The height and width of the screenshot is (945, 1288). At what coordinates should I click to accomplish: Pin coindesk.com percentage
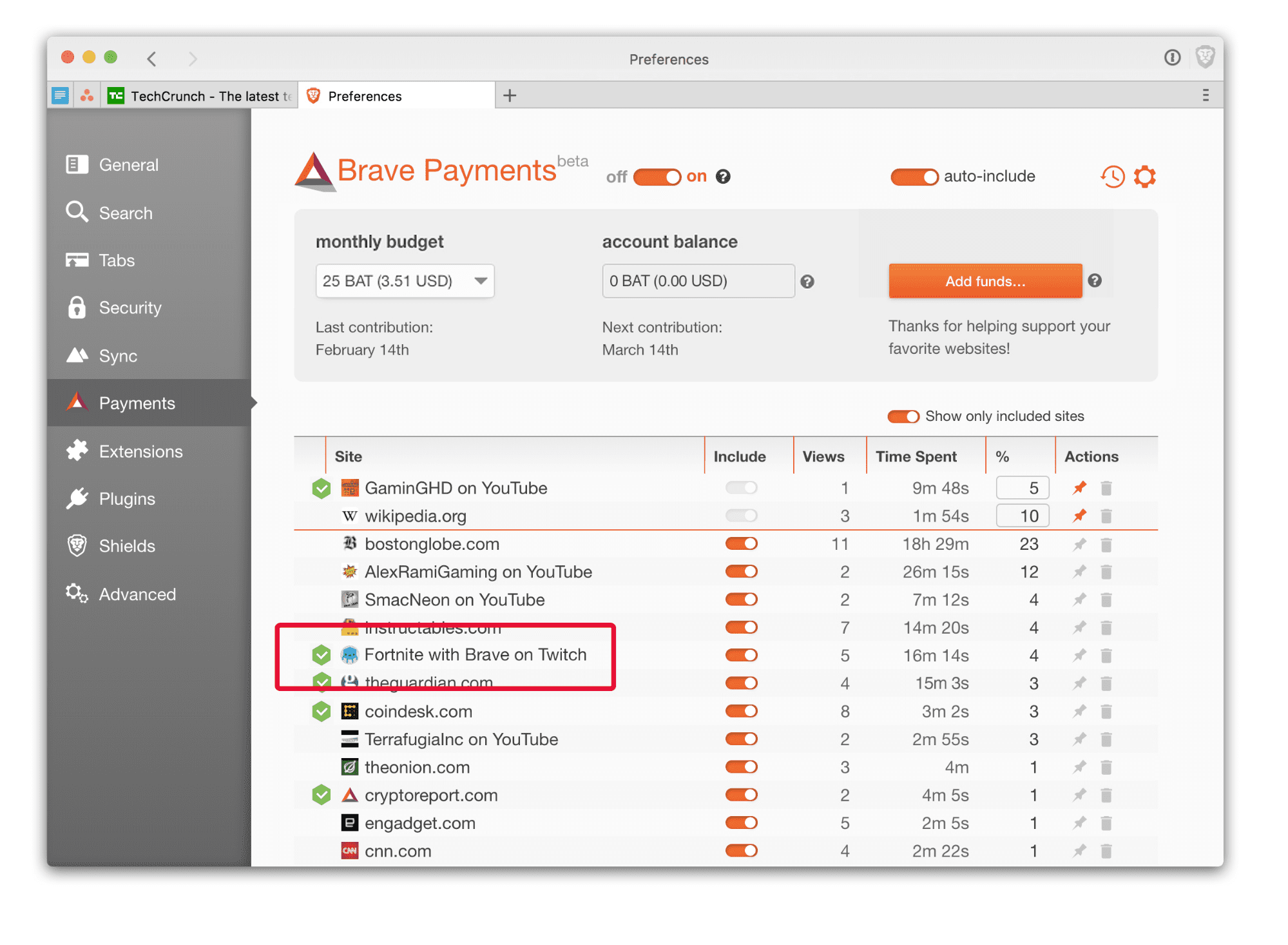[x=1080, y=712]
